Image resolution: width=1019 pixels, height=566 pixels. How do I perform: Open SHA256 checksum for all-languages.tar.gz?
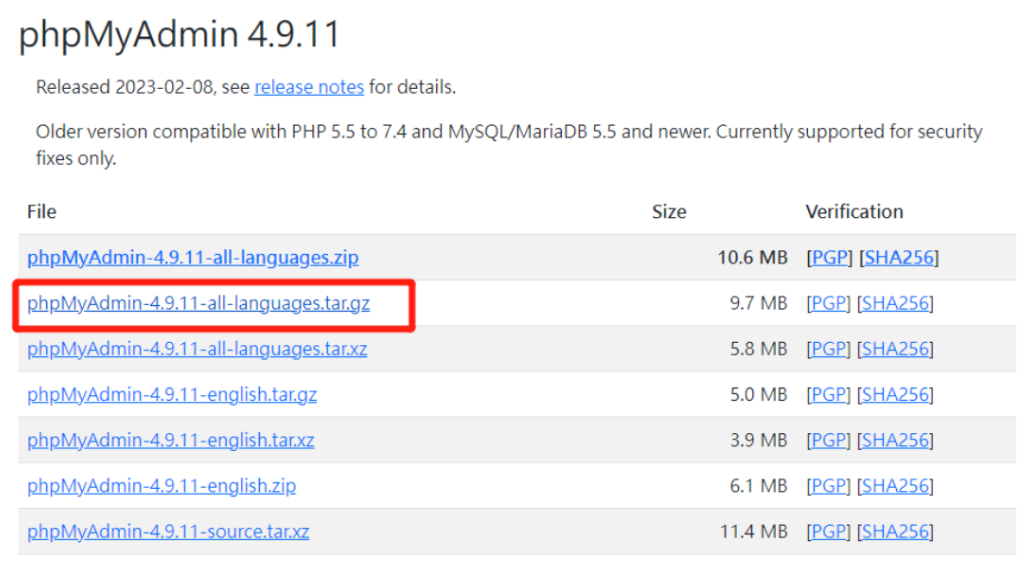[896, 303]
